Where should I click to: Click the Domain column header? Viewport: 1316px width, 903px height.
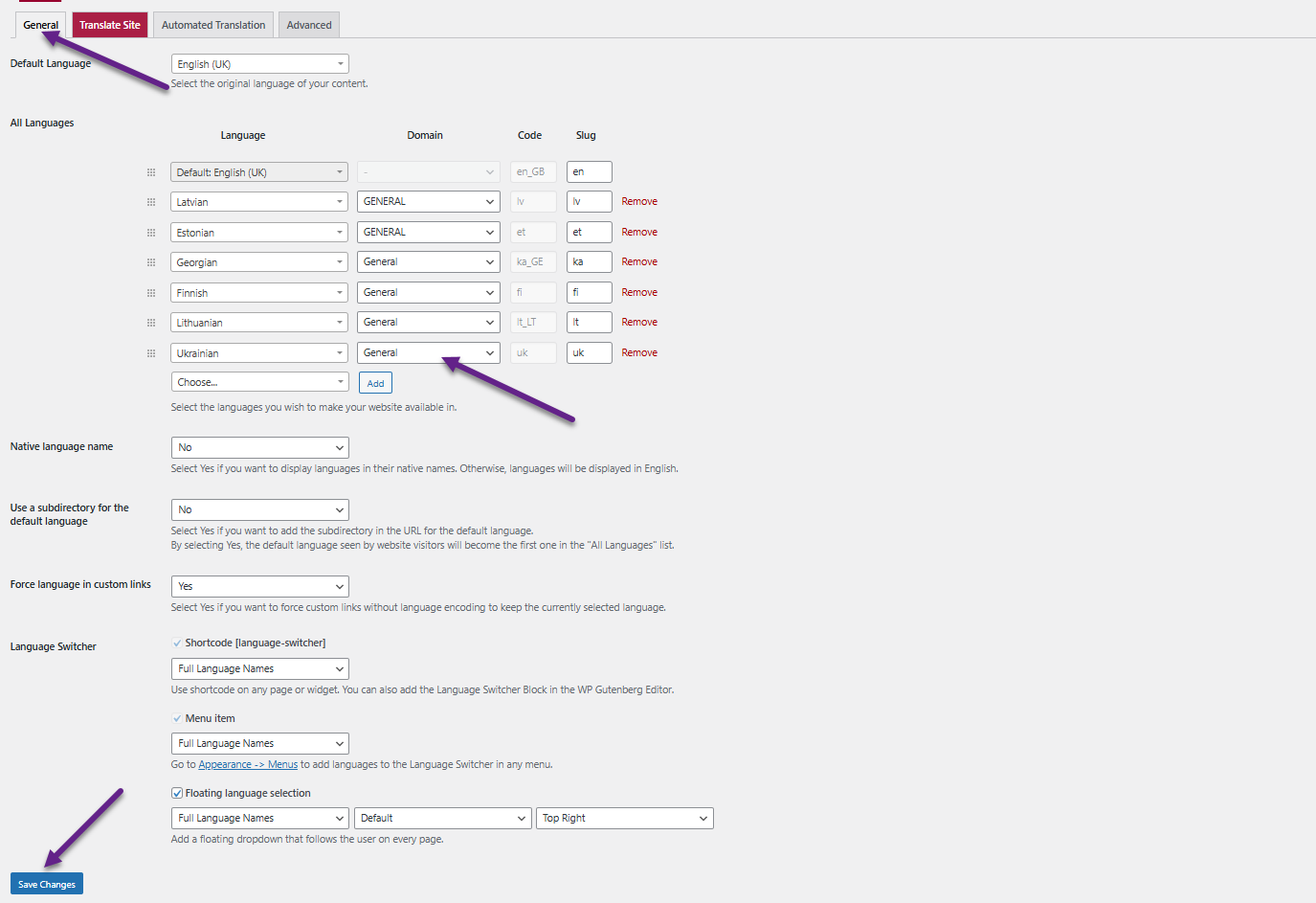[x=425, y=135]
